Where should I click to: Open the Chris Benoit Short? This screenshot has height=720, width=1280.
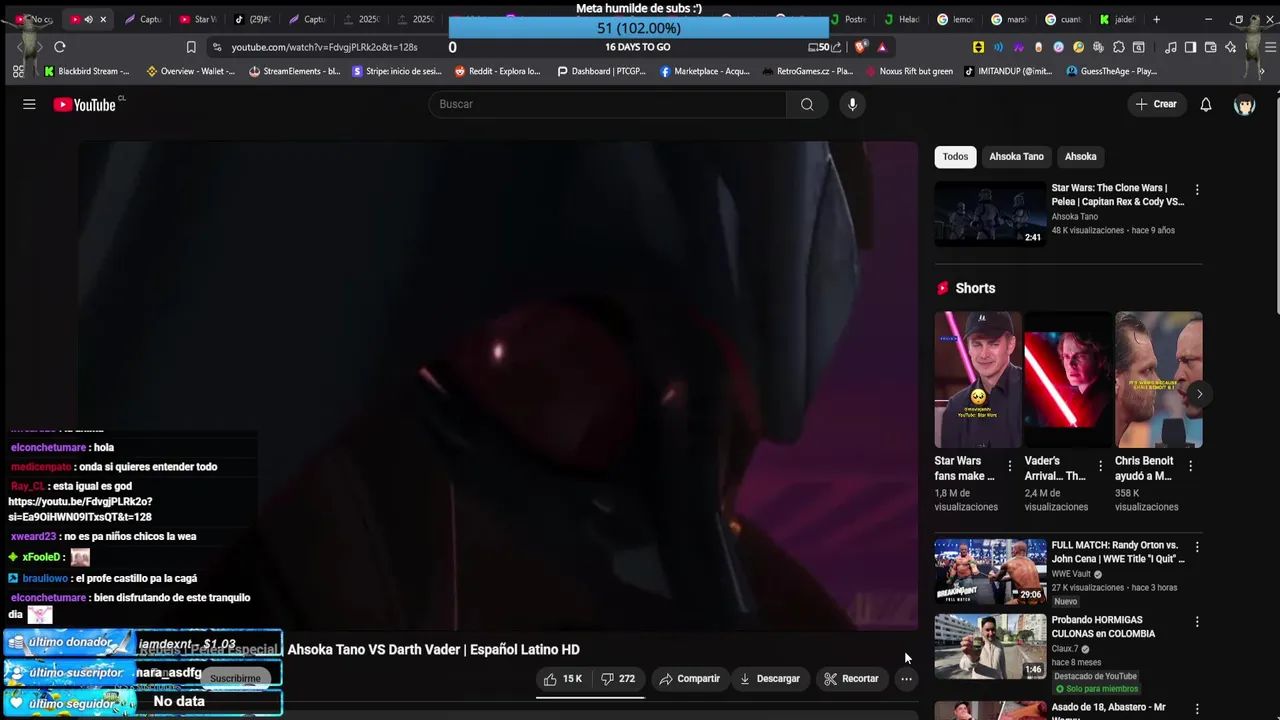point(1158,380)
